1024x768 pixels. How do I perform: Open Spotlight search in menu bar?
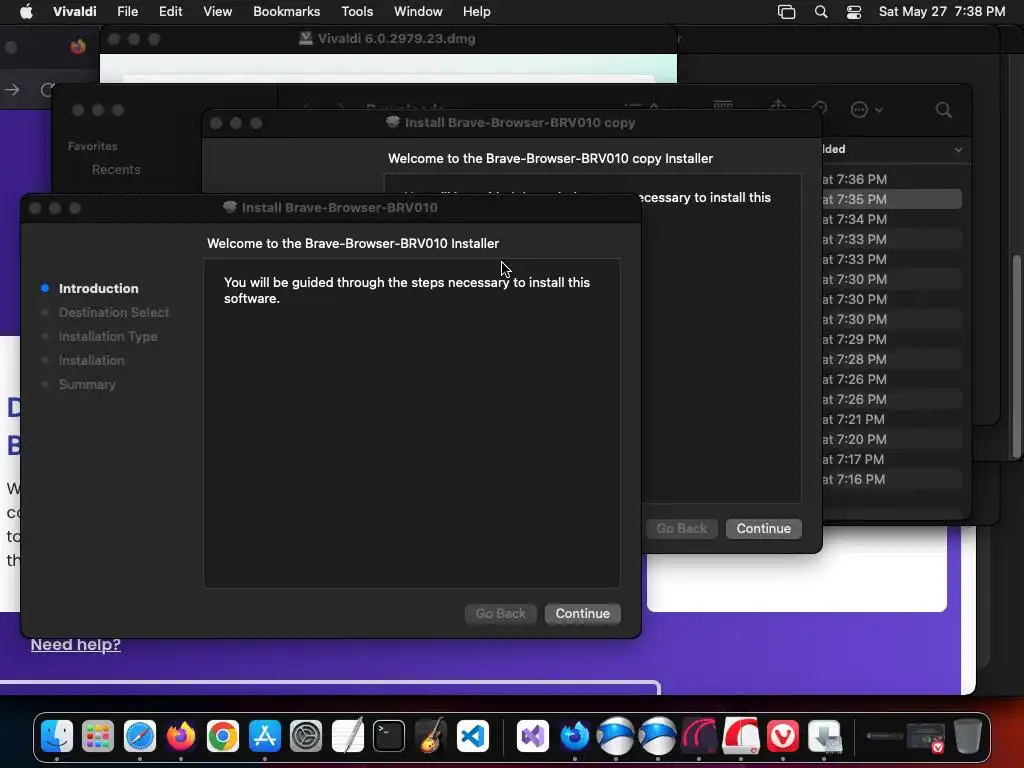[821, 12]
